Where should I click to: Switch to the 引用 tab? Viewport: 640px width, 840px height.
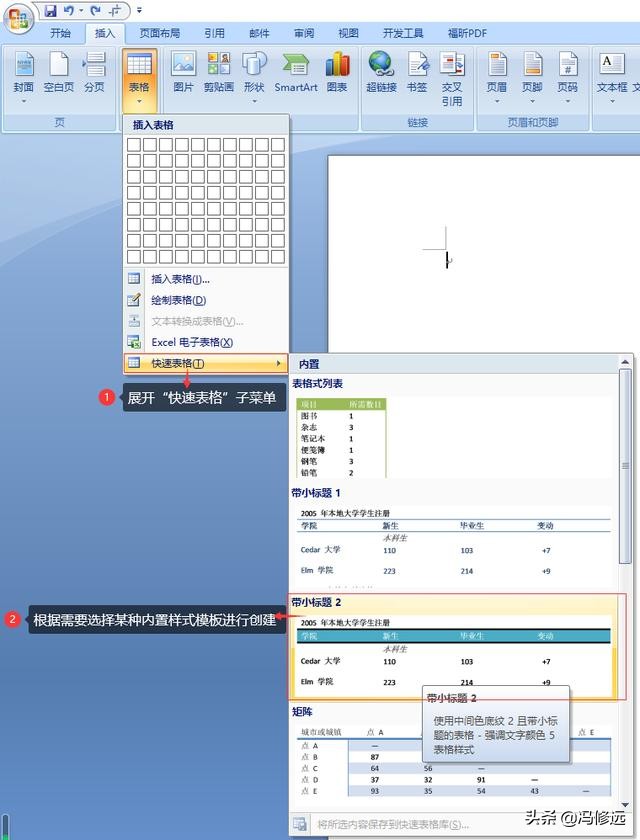coord(214,33)
